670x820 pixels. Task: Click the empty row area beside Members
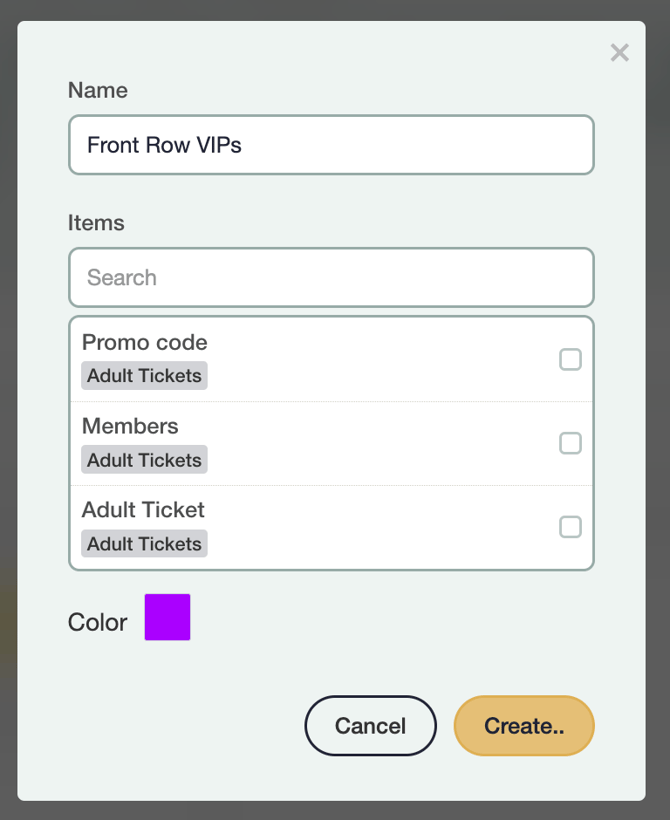pyautogui.click(x=380, y=443)
